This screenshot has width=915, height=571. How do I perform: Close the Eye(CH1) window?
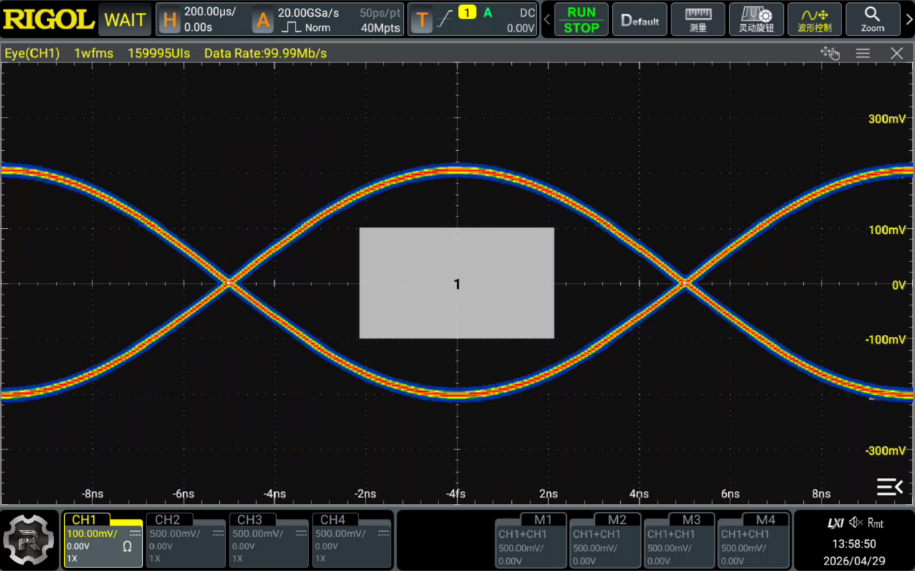897,54
